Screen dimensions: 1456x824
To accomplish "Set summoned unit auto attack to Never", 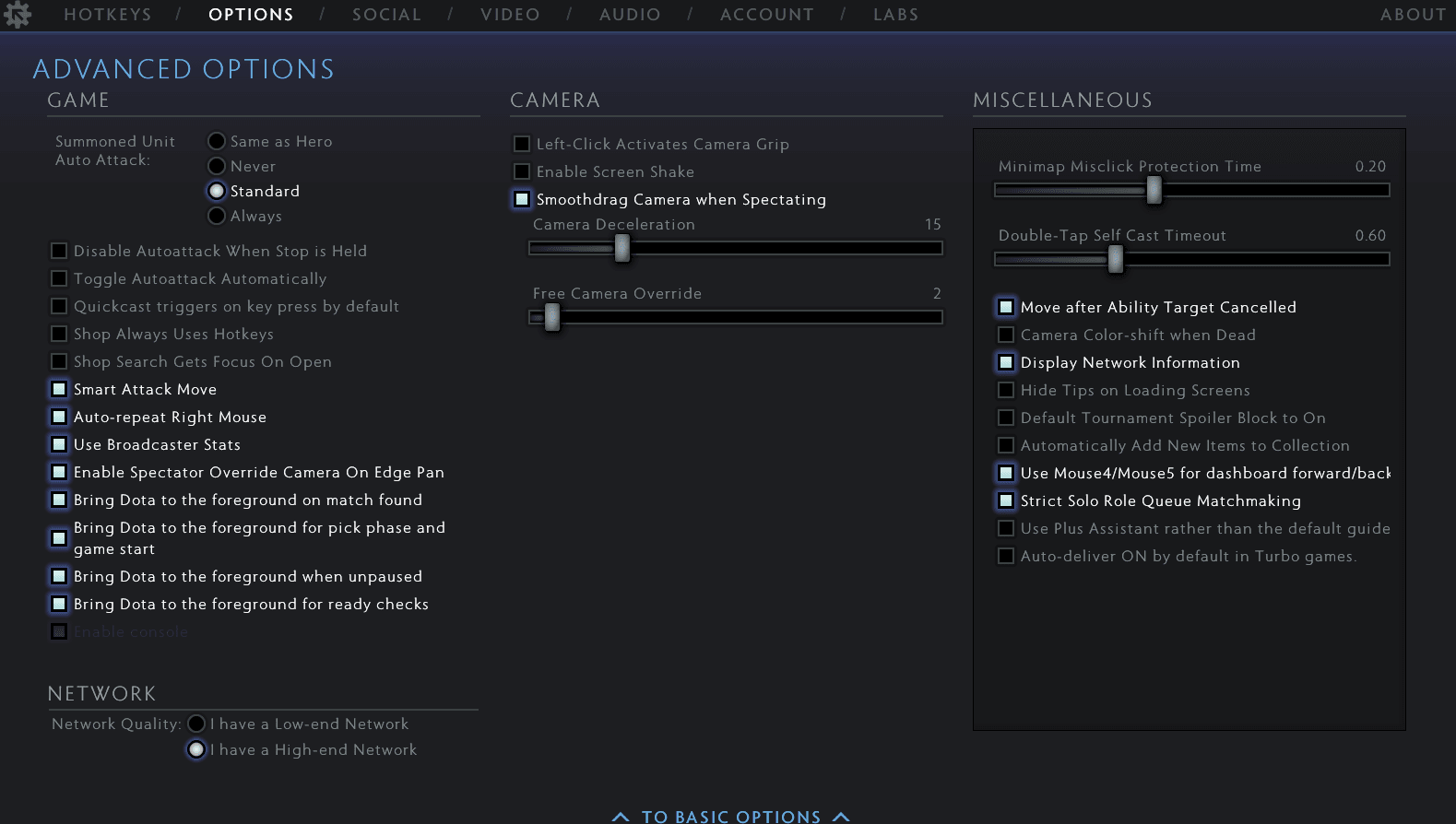I will 217,166.
